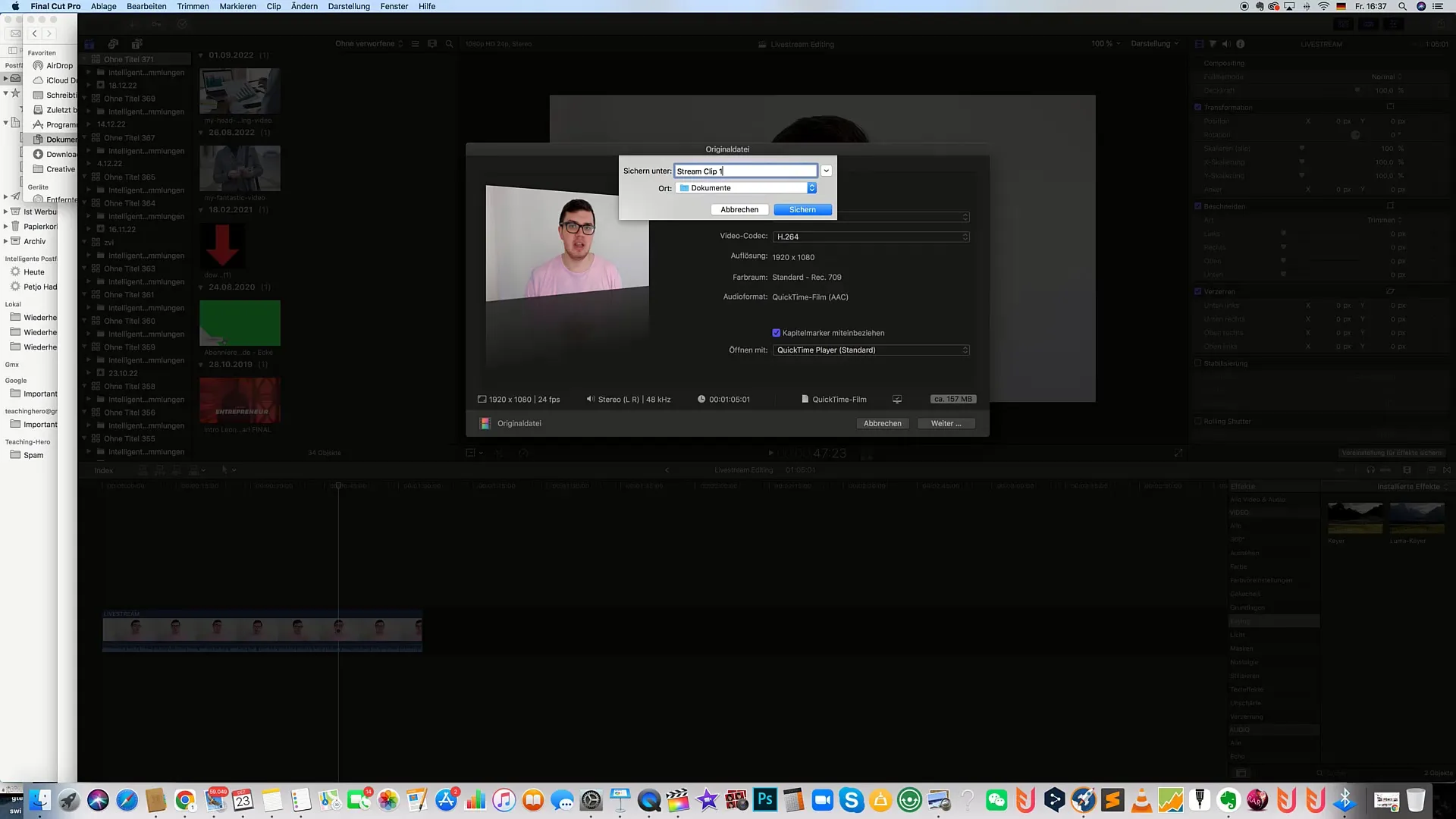This screenshot has height=819, width=1456.
Task: Click the Sichern button to save
Action: tap(802, 209)
